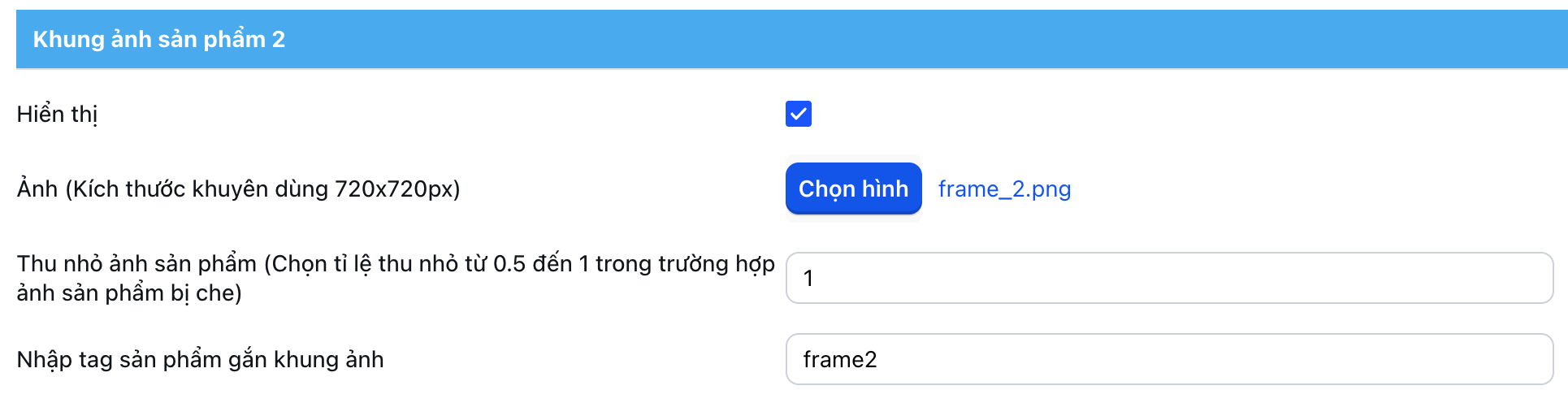The image size is (1568, 403).
Task: Click the Hiển thị label text
Action: [x=57, y=114]
